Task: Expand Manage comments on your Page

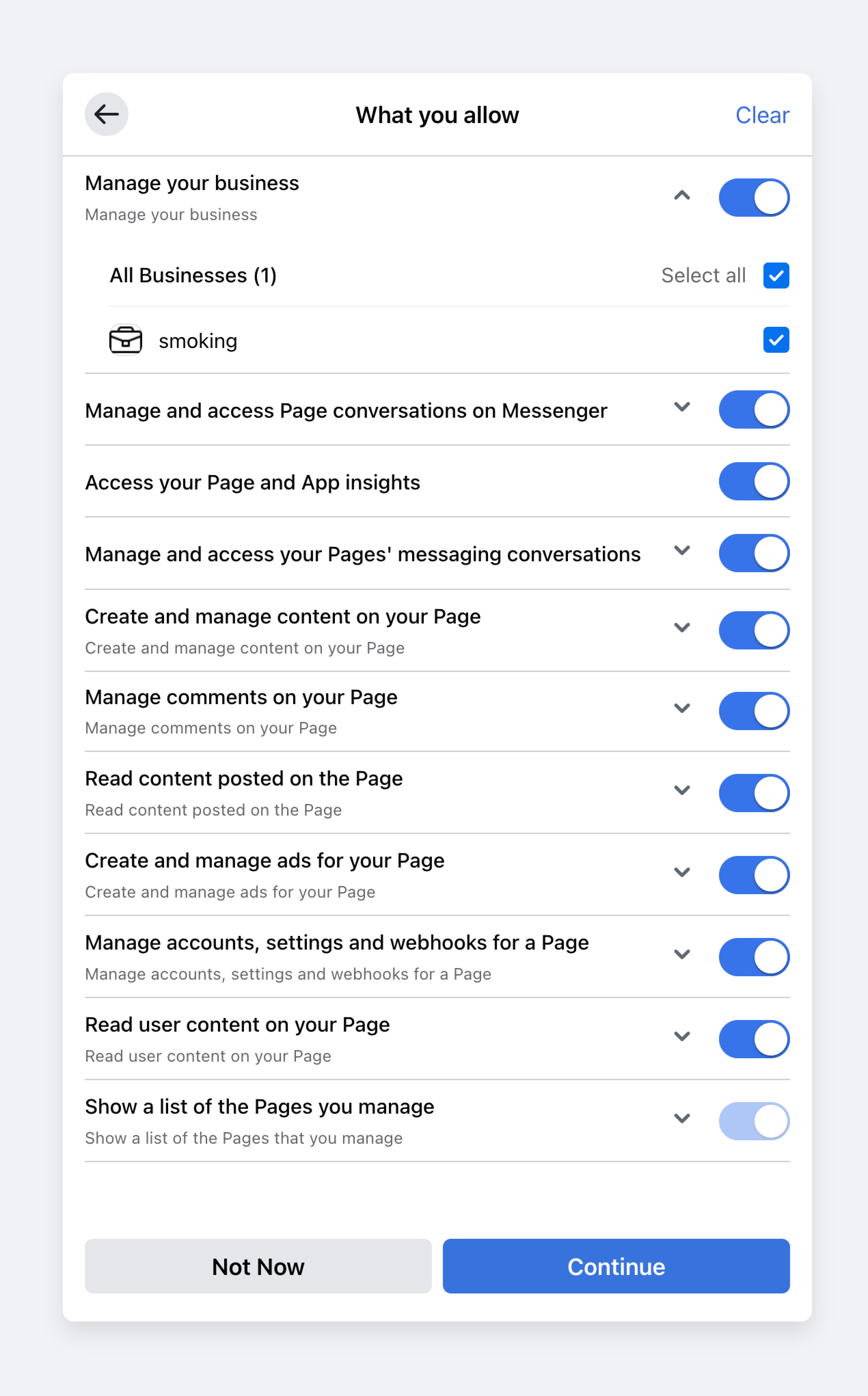Action: [x=681, y=709]
